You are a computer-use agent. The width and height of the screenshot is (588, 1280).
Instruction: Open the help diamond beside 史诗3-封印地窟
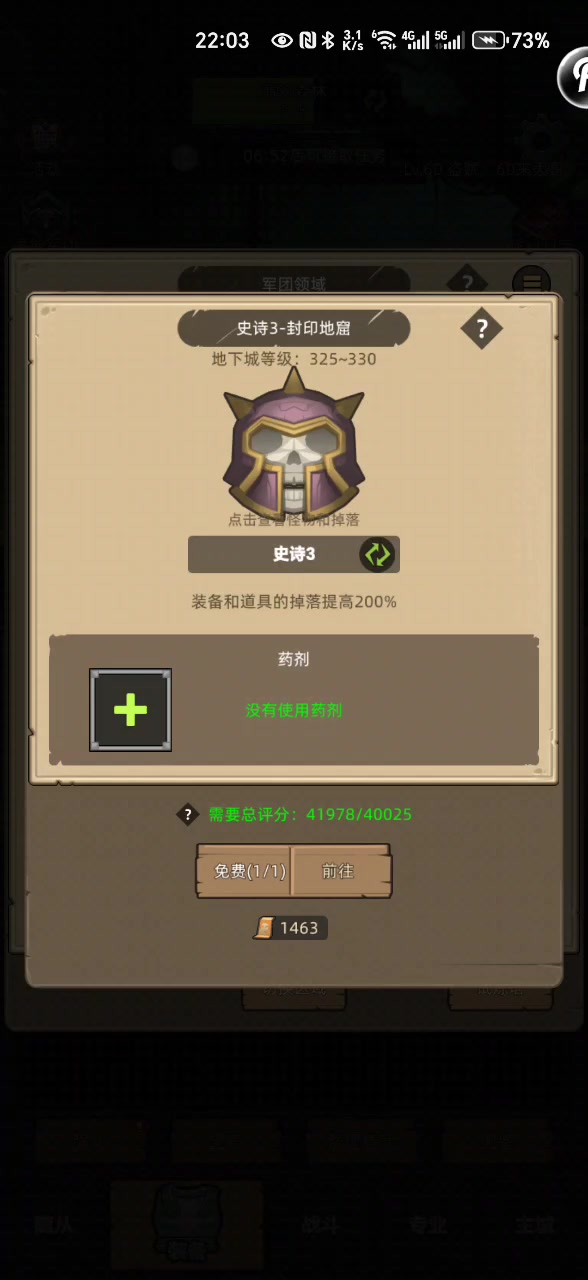[481, 328]
